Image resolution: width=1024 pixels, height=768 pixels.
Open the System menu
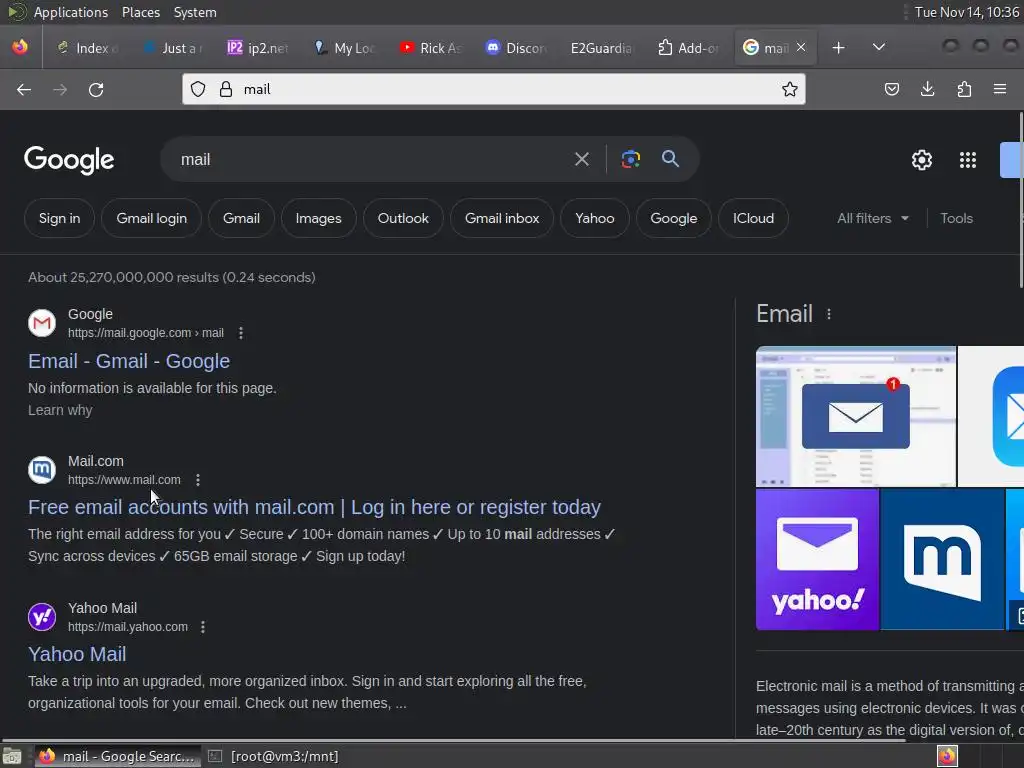coord(195,12)
